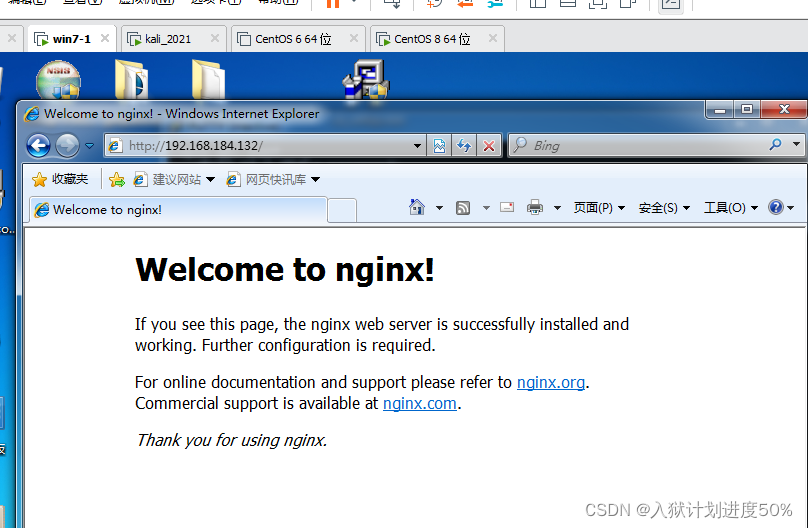Close the Internet Explorer window
808x528 pixels.
click(x=784, y=109)
